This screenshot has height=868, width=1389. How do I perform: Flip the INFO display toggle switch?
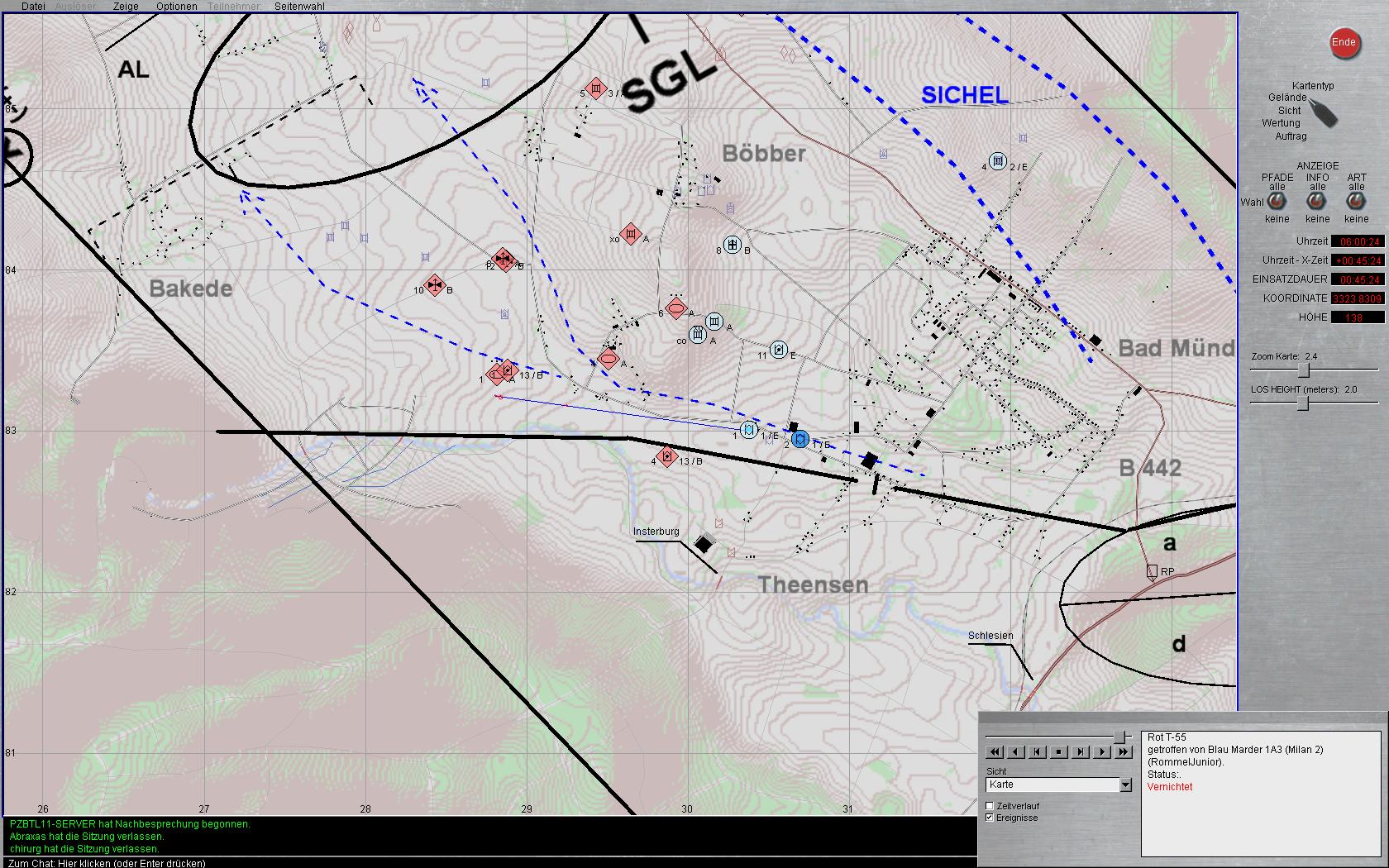coord(1316,202)
